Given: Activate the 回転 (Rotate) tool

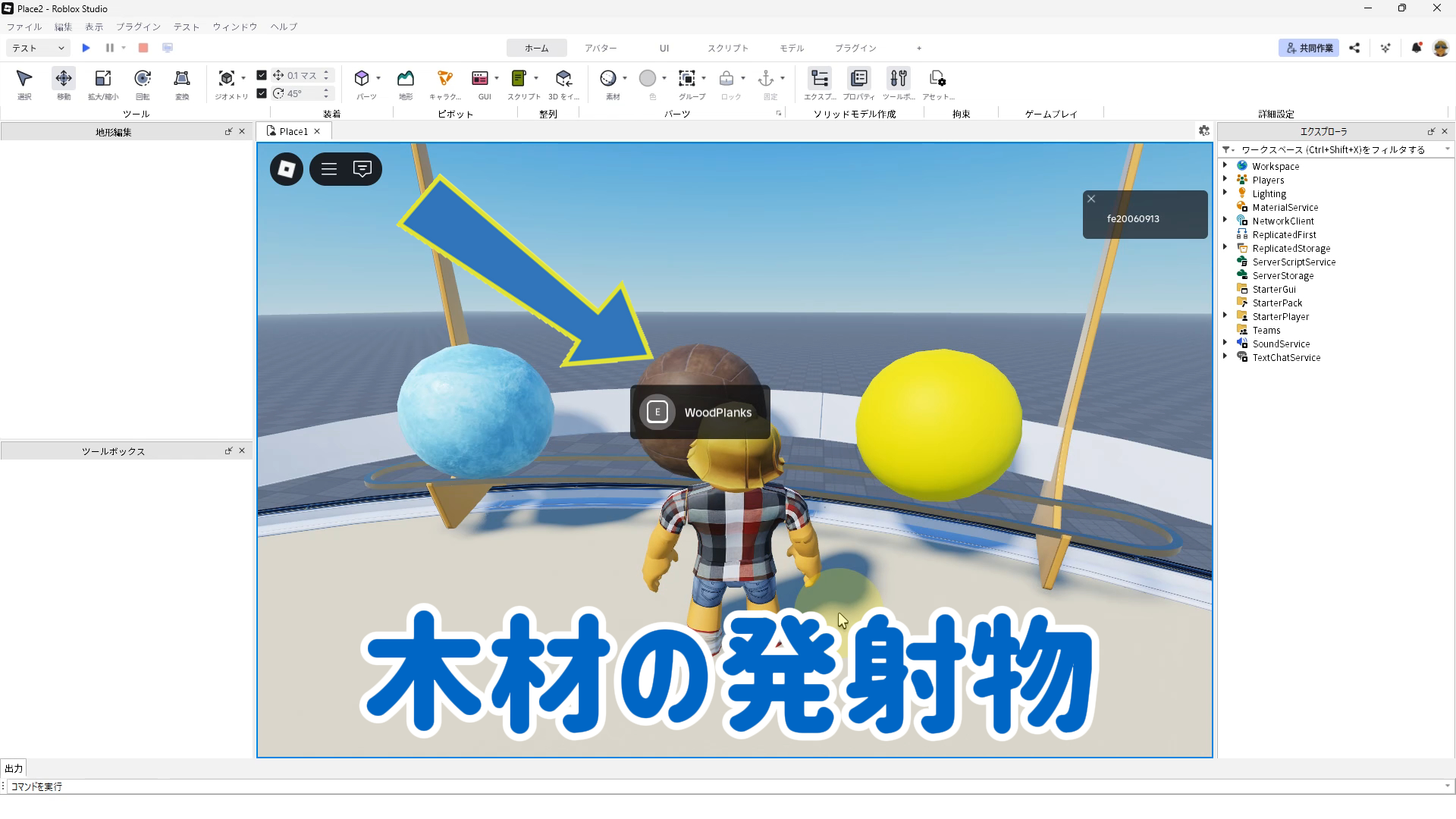Looking at the screenshot, I should pos(143,79).
